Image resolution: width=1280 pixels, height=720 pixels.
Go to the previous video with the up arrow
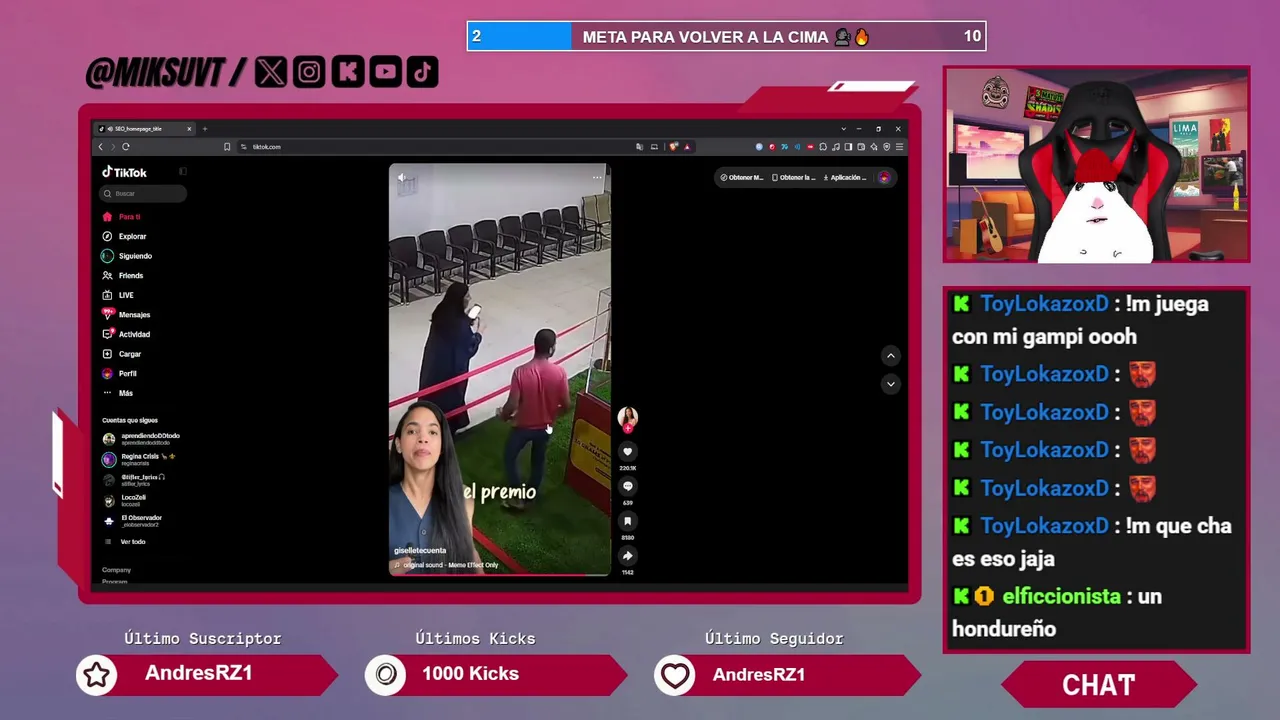tap(890, 356)
